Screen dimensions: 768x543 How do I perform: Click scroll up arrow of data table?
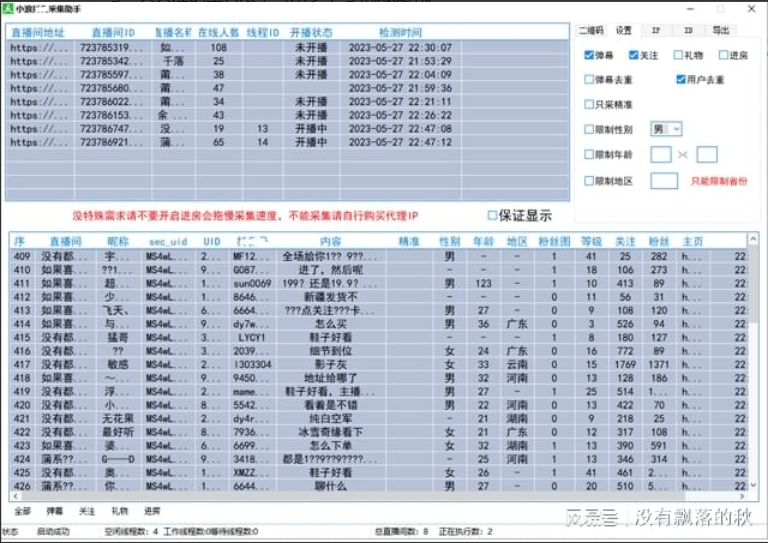pos(753,238)
